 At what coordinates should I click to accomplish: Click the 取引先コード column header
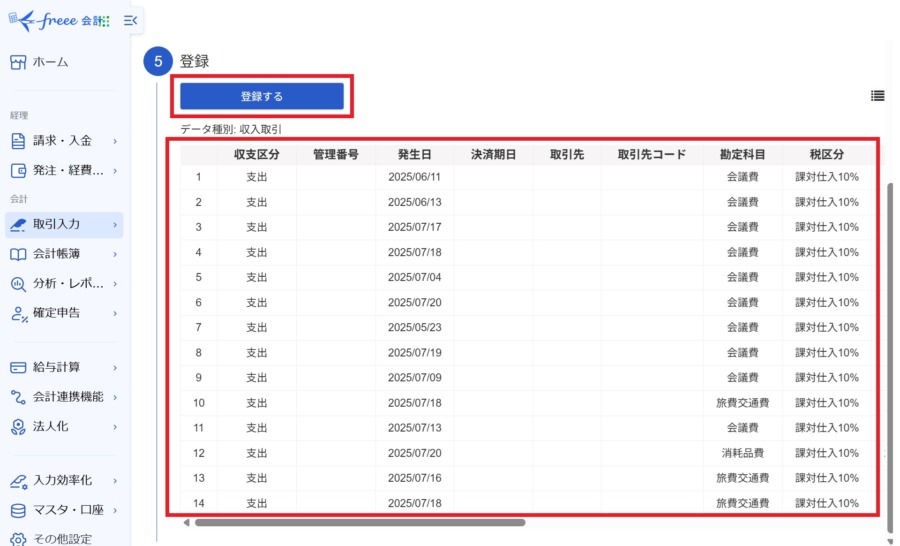tap(652, 154)
